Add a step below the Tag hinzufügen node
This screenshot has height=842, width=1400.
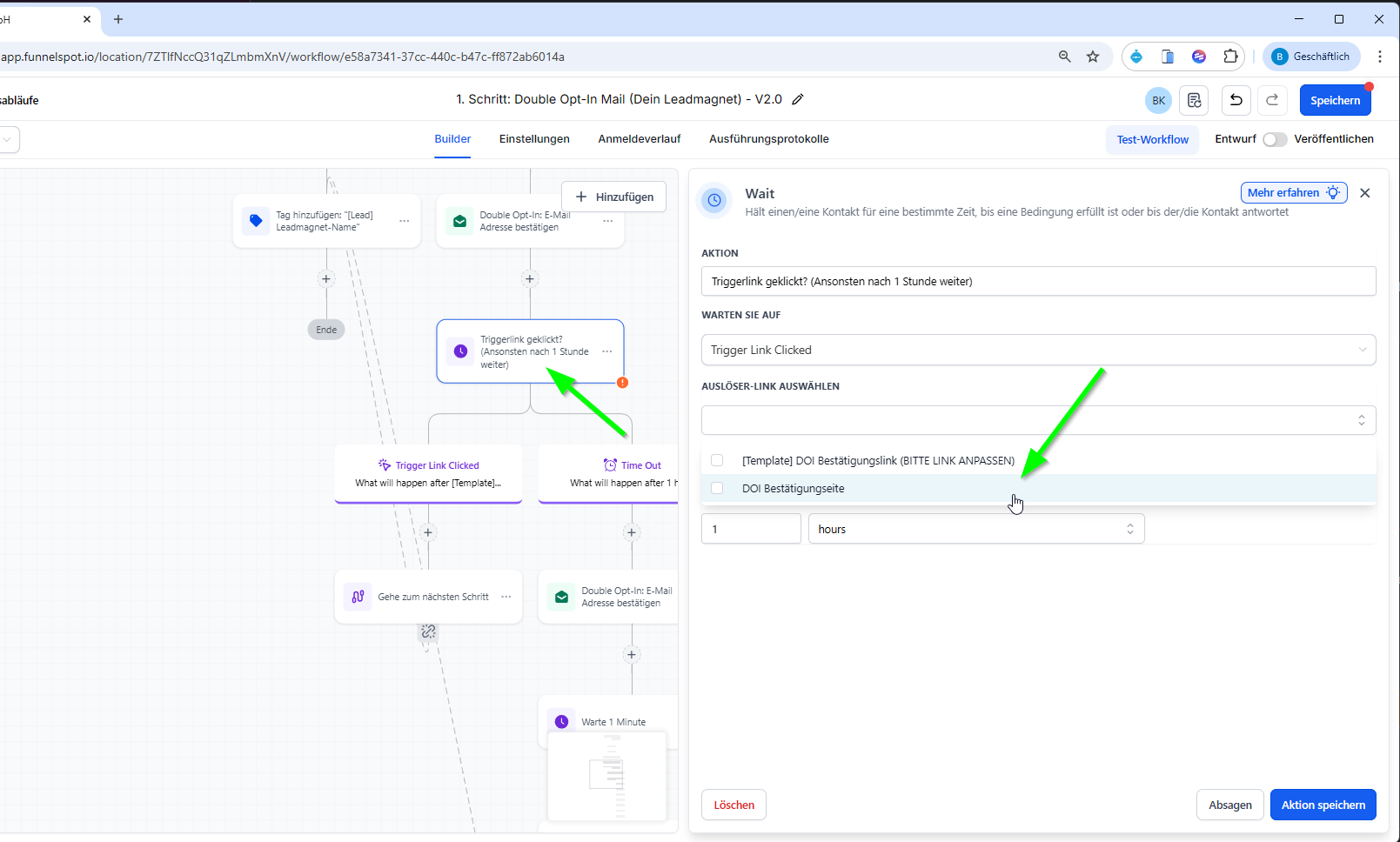pyautogui.click(x=326, y=279)
